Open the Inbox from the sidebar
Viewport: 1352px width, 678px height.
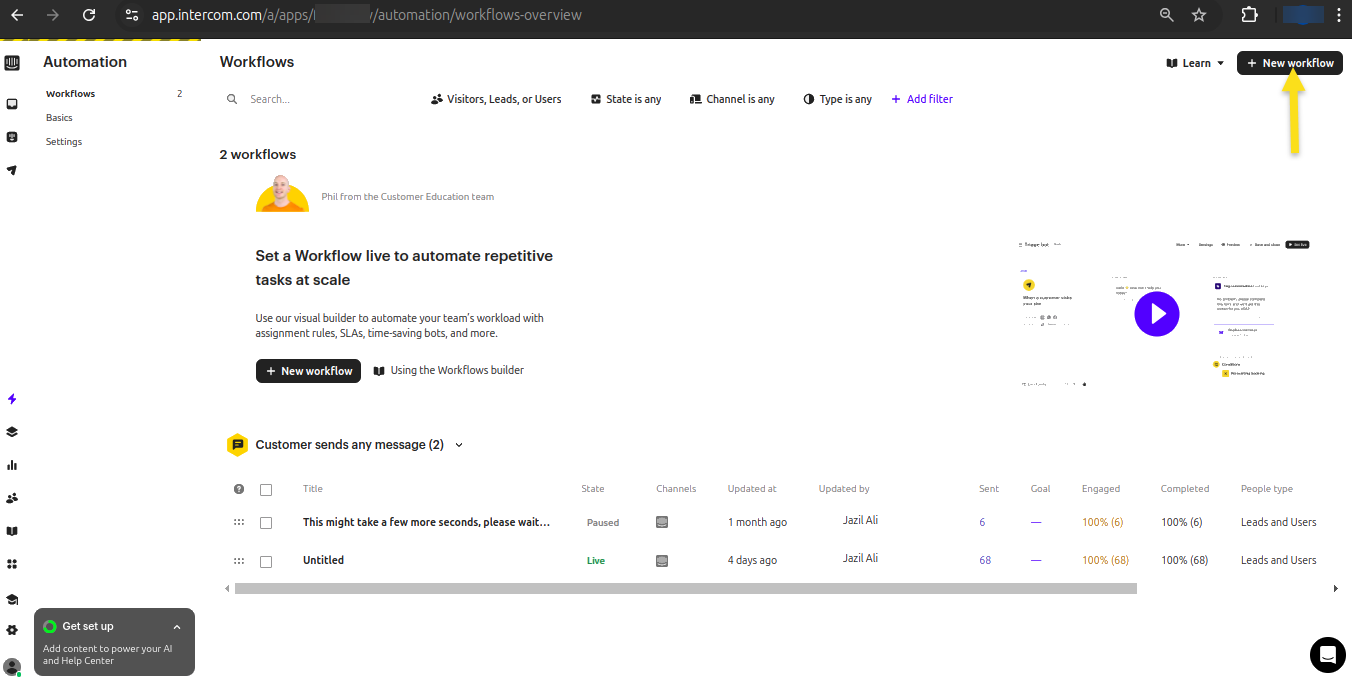click(x=12, y=104)
